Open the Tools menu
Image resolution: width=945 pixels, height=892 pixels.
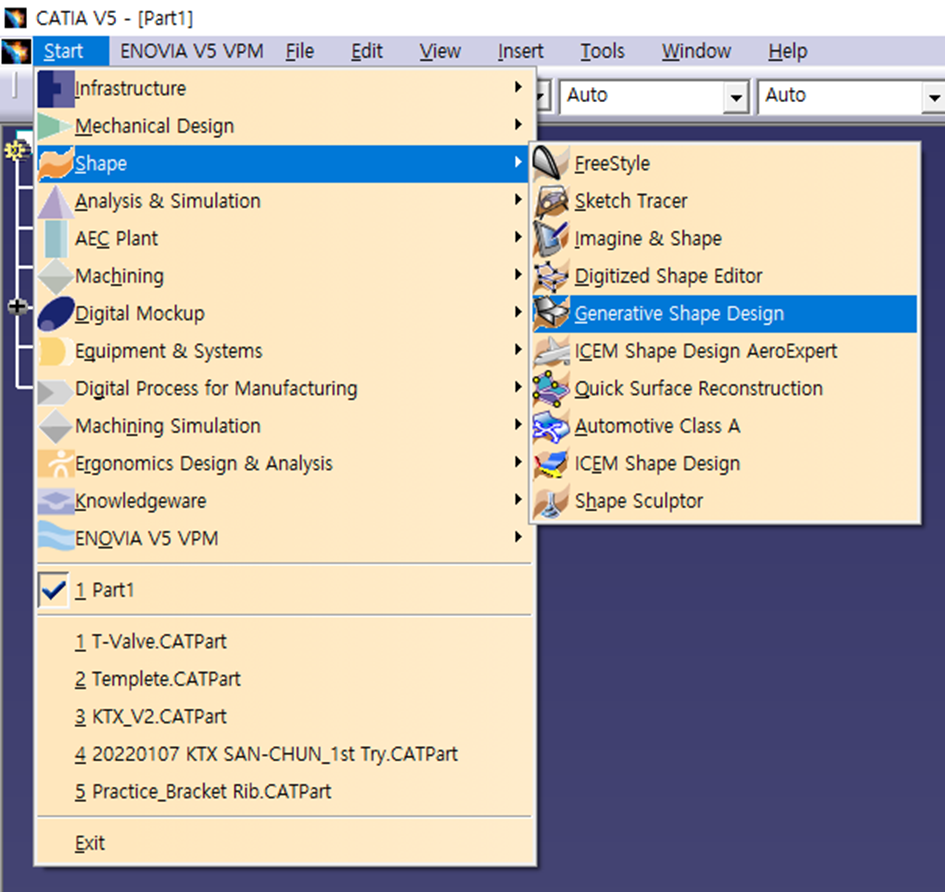click(603, 51)
